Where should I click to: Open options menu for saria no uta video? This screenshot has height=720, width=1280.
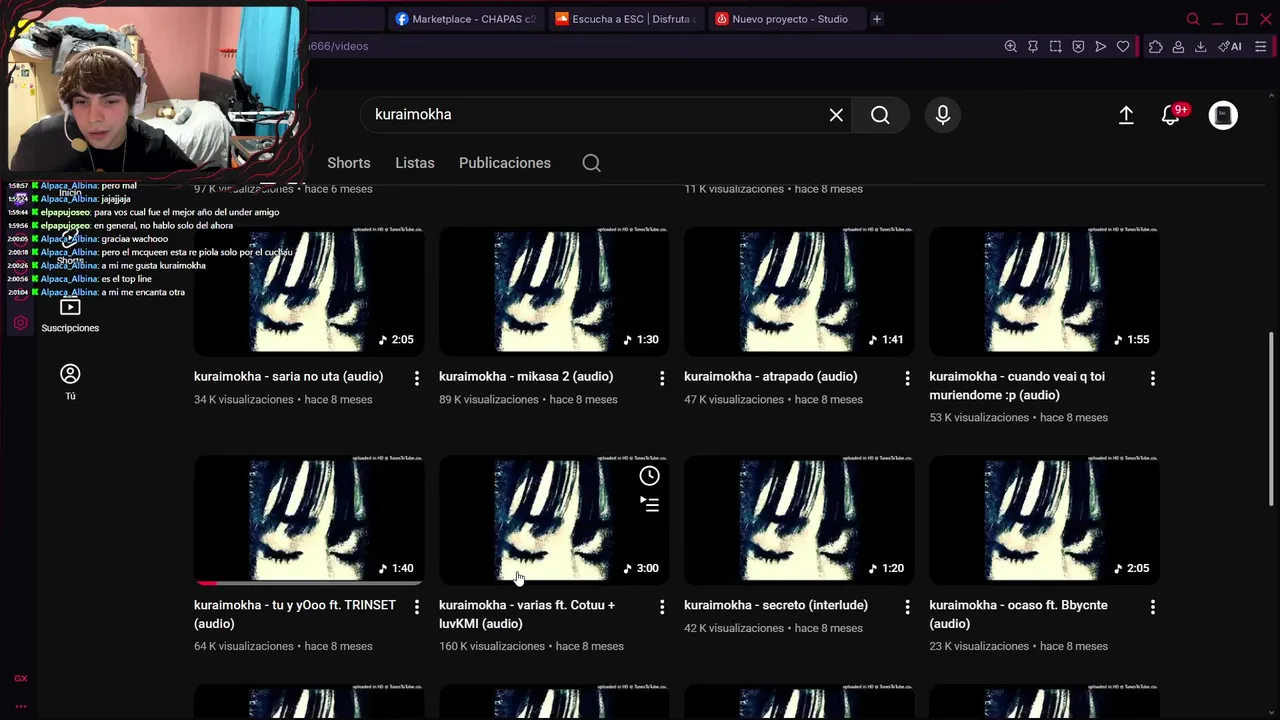click(x=417, y=378)
